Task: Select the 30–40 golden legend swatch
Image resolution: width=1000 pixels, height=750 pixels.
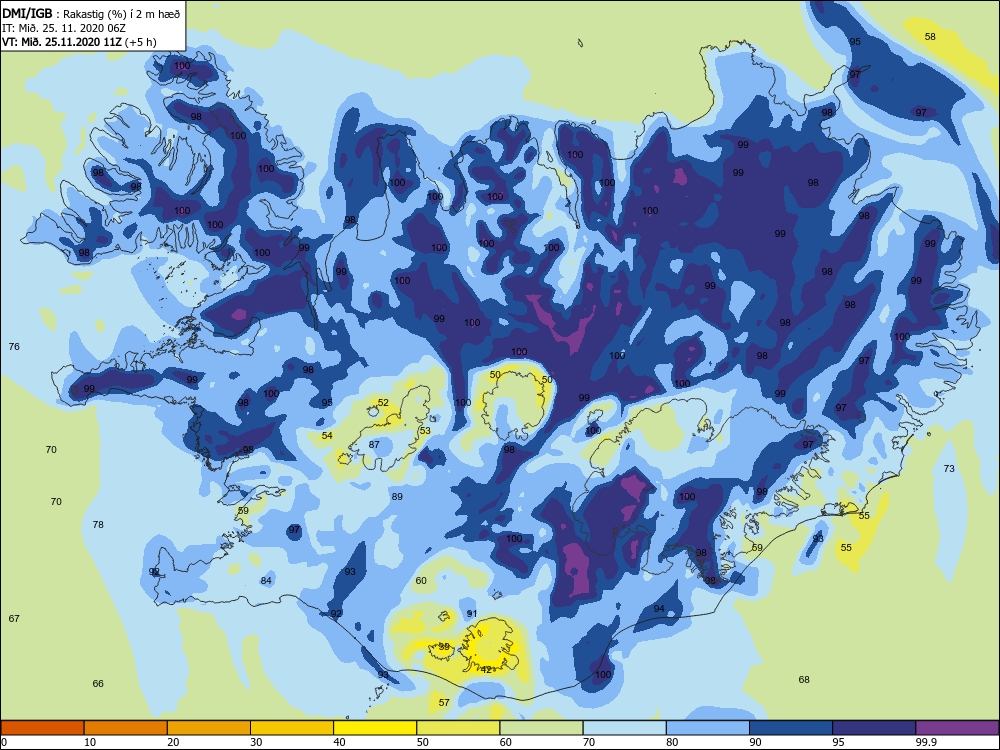Action: (292, 728)
